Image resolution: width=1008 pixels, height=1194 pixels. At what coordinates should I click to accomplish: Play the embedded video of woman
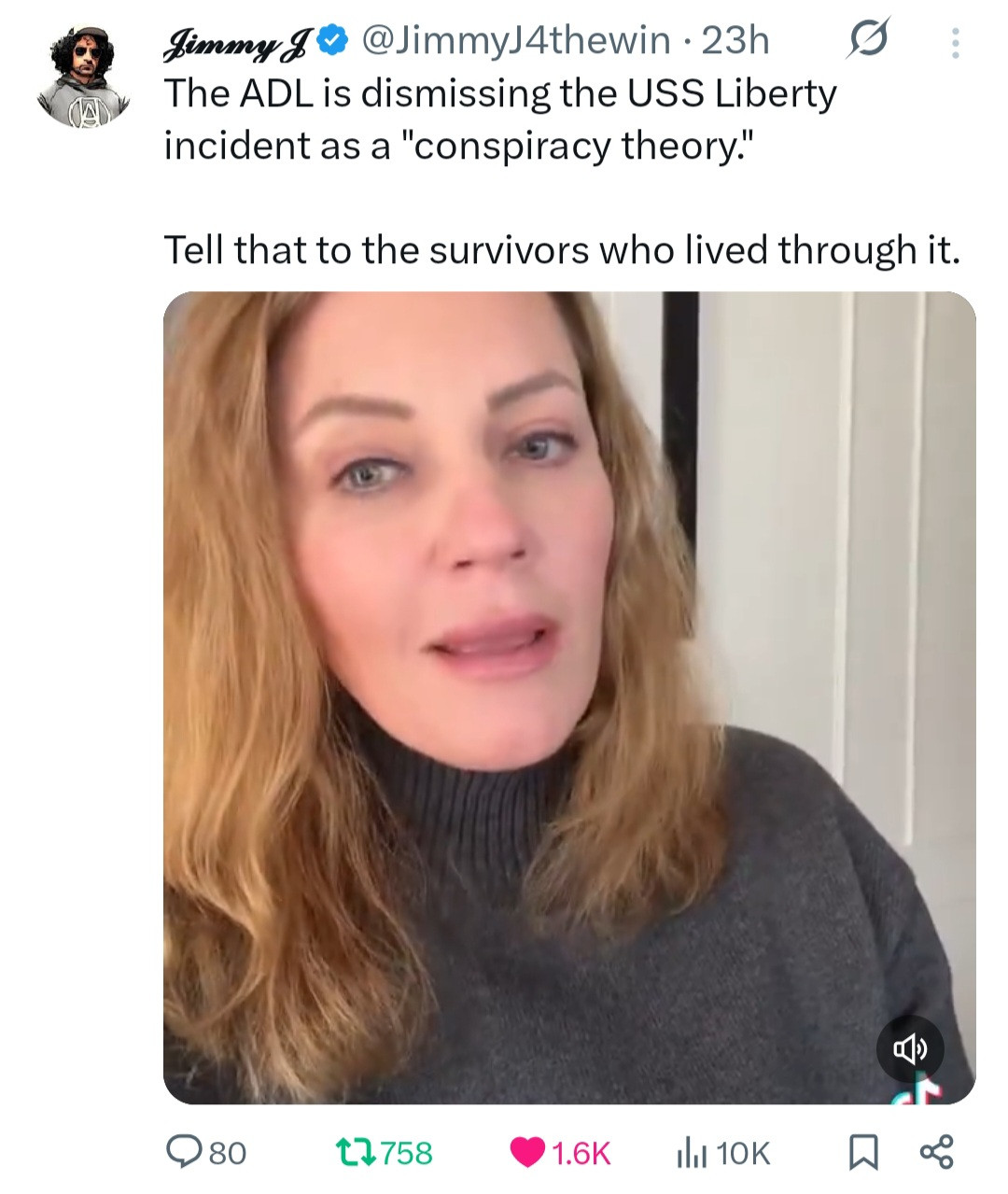coord(569,697)
